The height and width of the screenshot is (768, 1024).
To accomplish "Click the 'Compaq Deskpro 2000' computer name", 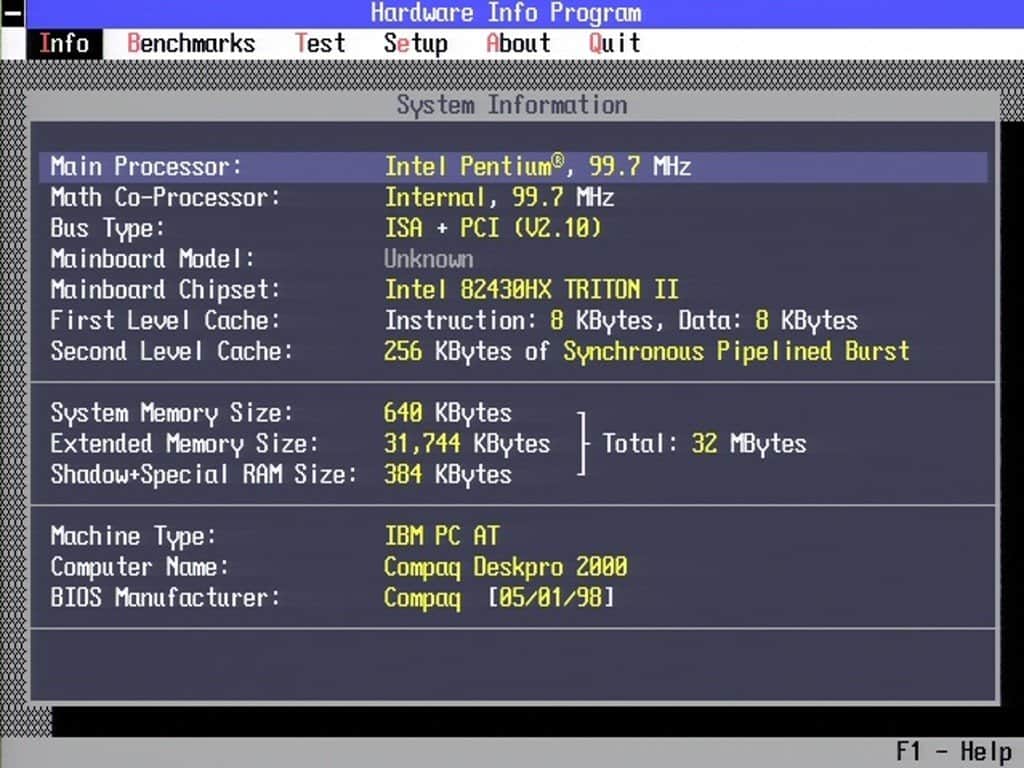I will click(505, 568).
